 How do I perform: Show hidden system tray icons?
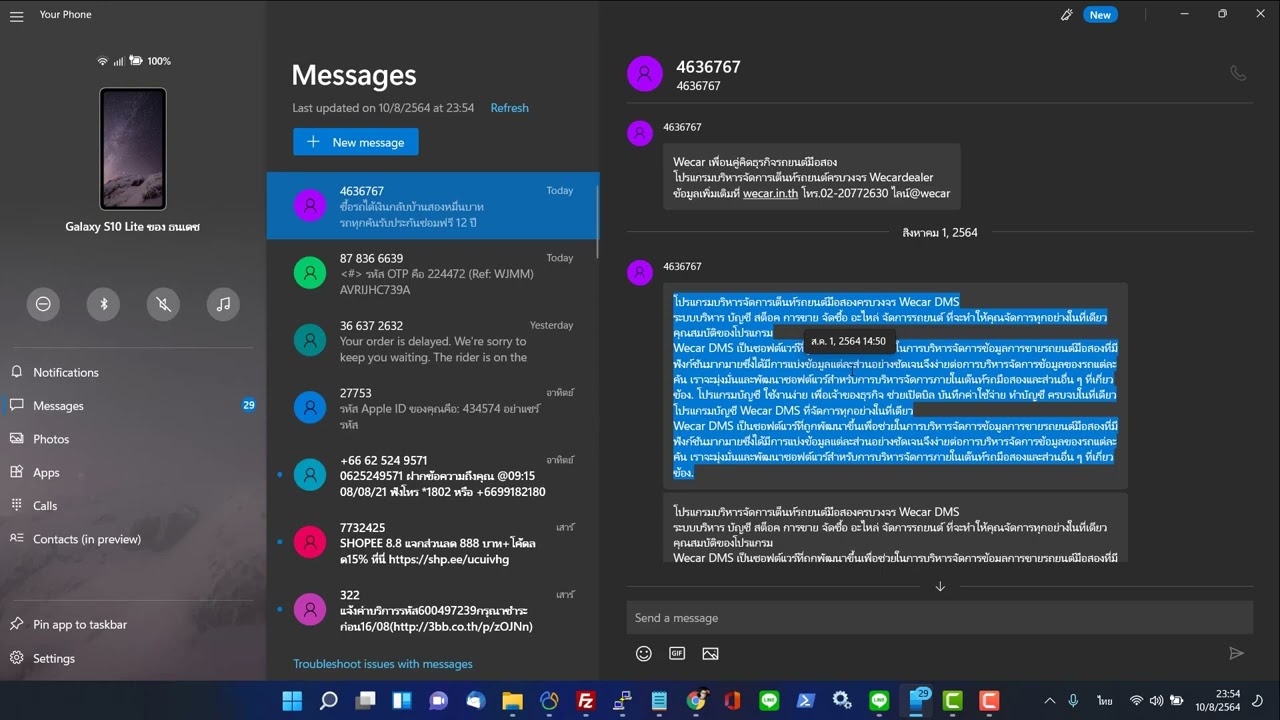pyautogui.click(x=1049, y=701)
